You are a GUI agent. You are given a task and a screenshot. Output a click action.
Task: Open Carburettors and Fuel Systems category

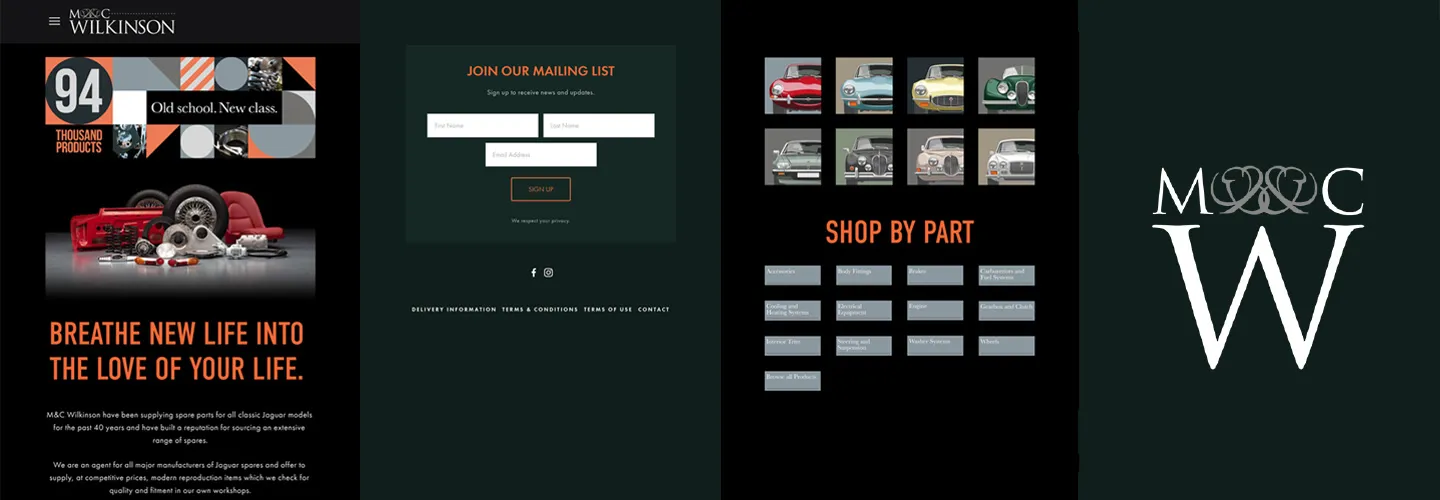1006,275
